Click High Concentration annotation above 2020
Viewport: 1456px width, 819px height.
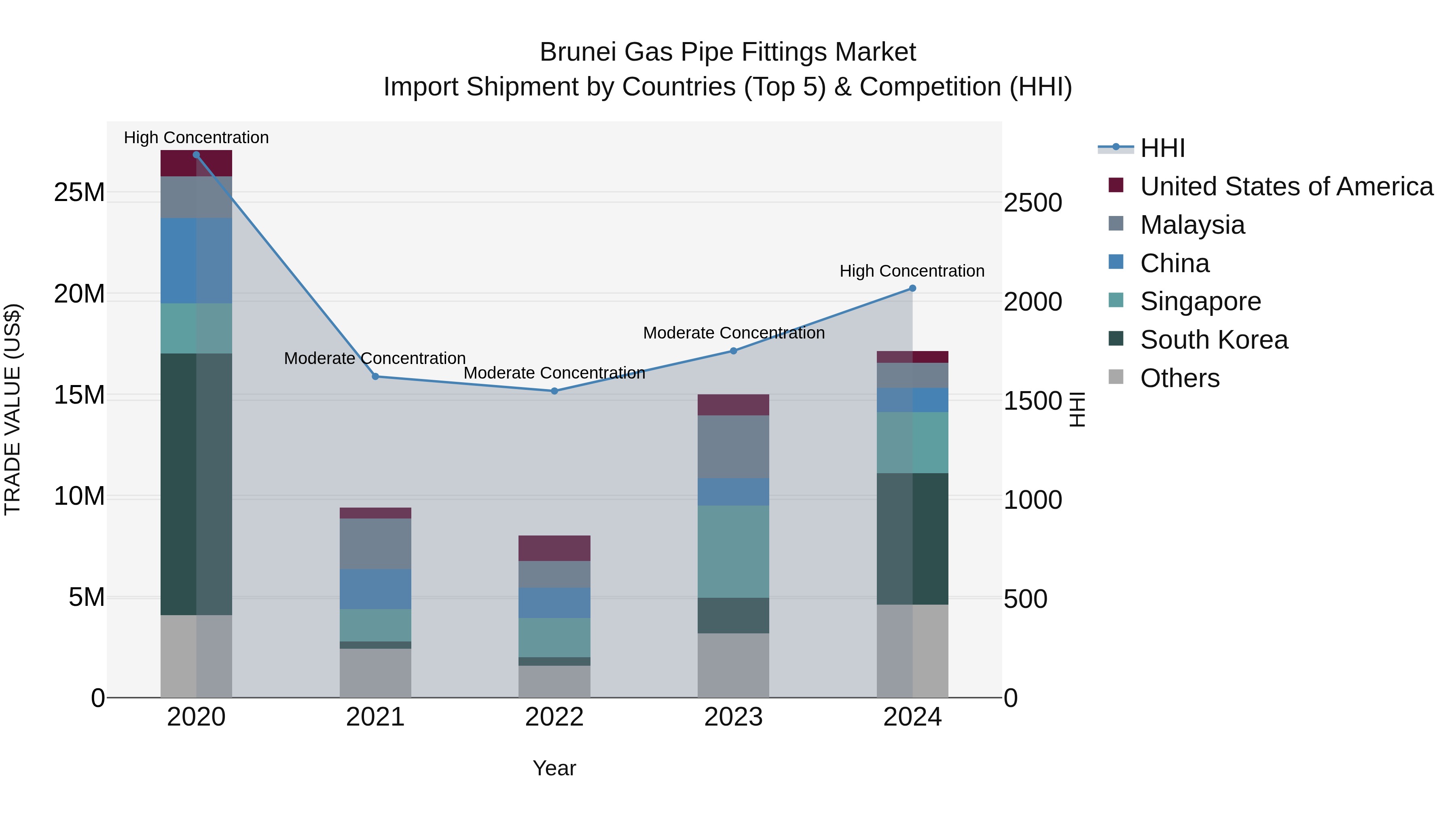click(x=196, y=138)
